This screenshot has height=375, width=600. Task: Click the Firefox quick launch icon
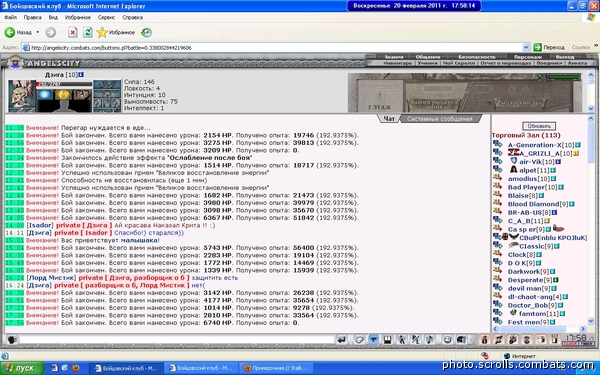76,368
